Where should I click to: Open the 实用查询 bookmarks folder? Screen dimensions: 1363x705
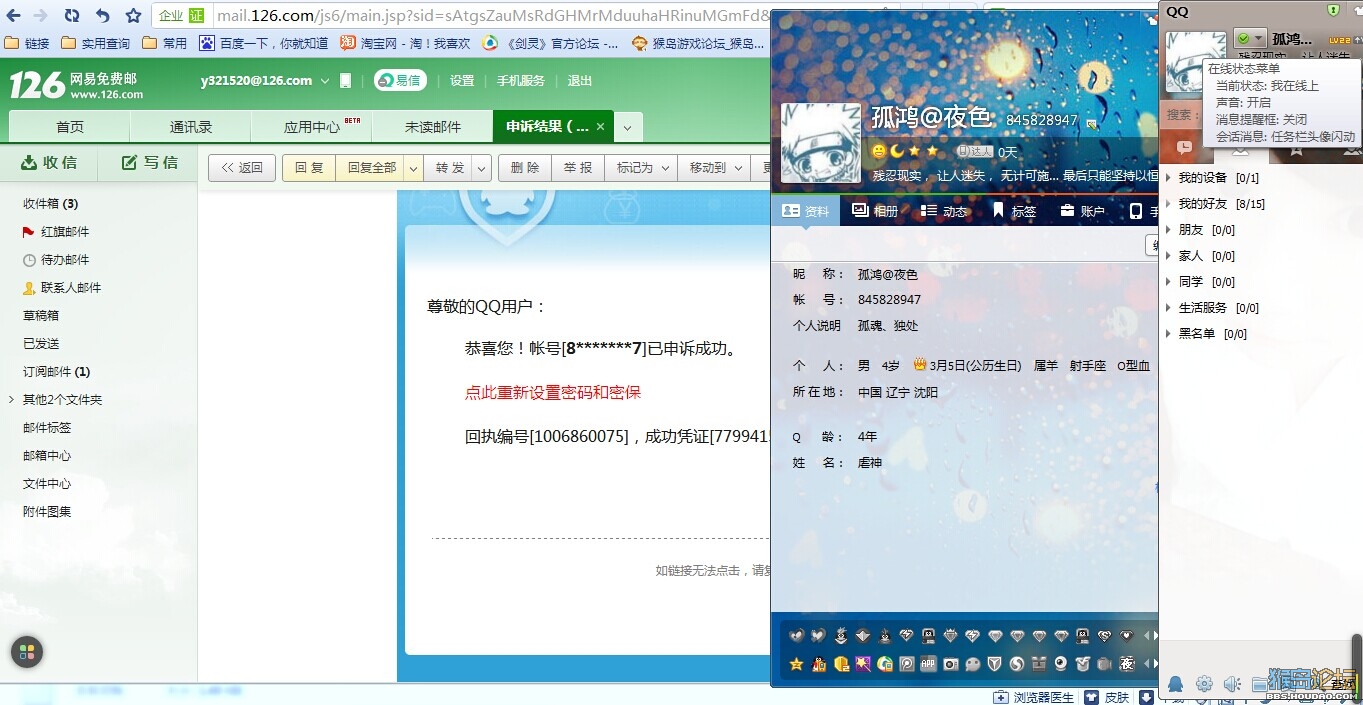[x=96, y=43]
